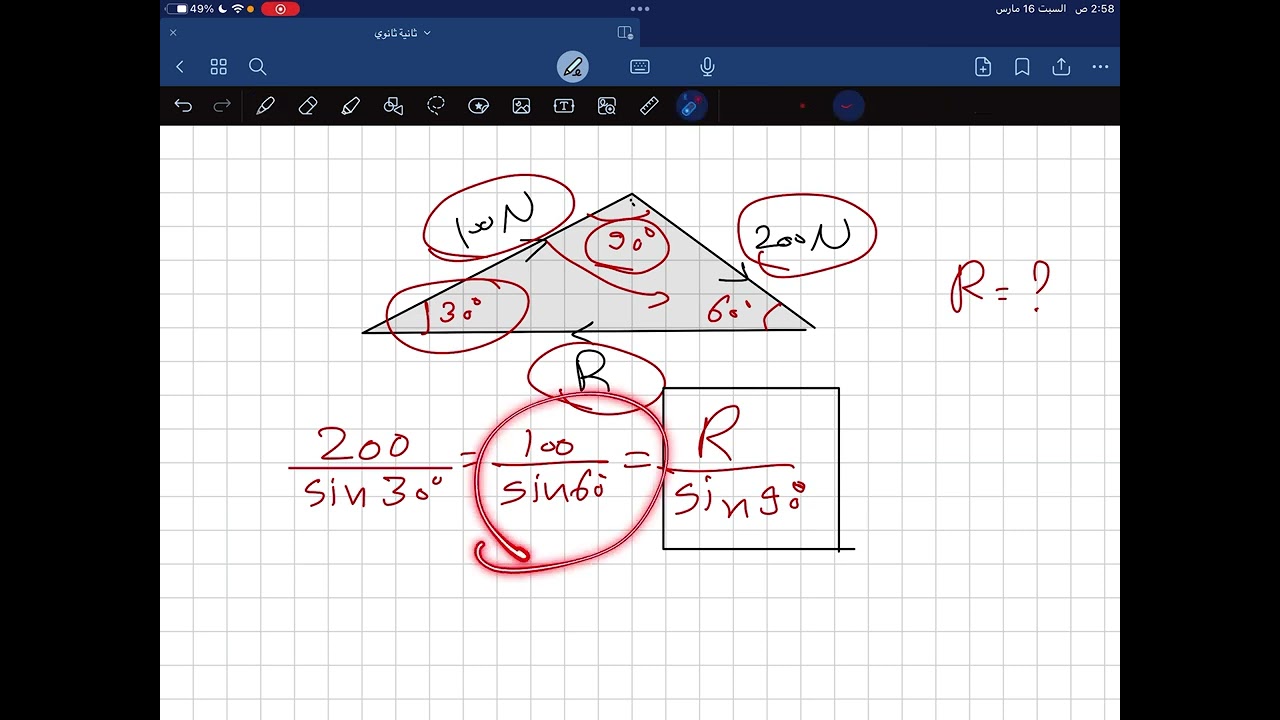1280x720 pixels.
Task: Open the Elements sticker tool
Action: pos(479,105)
